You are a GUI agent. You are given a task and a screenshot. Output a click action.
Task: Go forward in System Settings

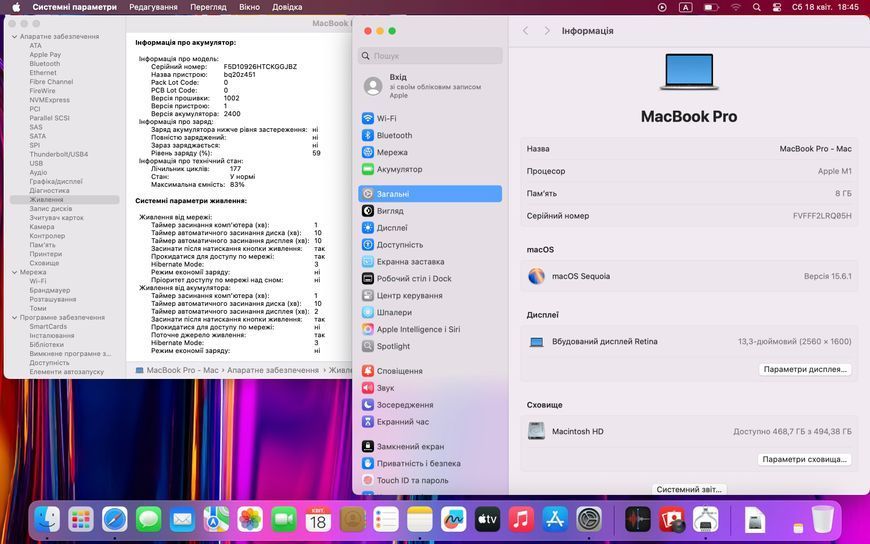tap(547, 31)
